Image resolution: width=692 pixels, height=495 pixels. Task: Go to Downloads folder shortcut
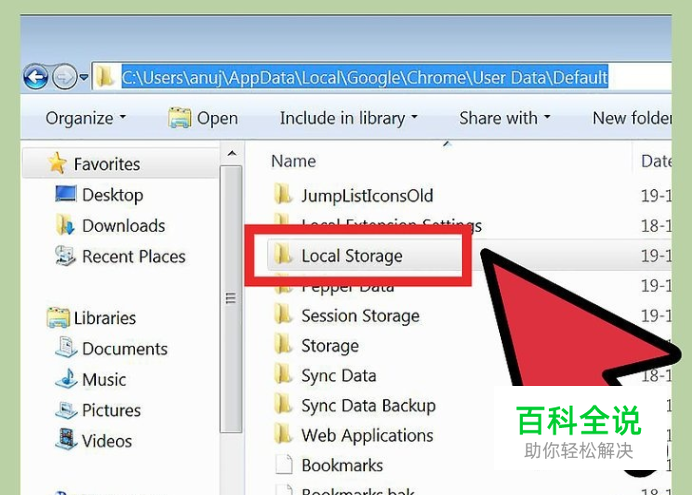point(110,225)
